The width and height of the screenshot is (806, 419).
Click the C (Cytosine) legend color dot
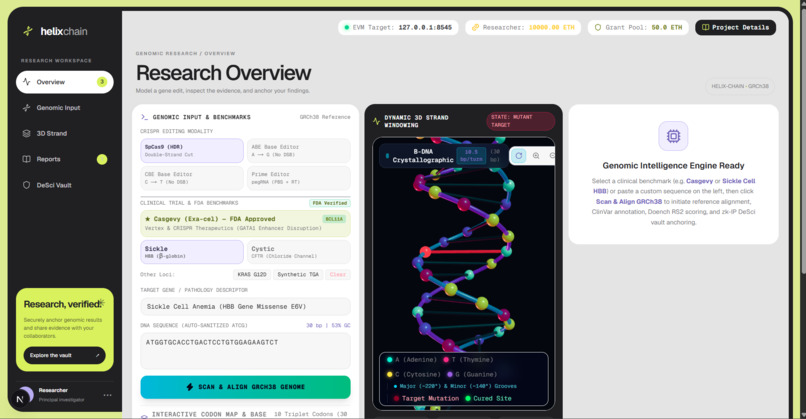click(x=390, y=374)
